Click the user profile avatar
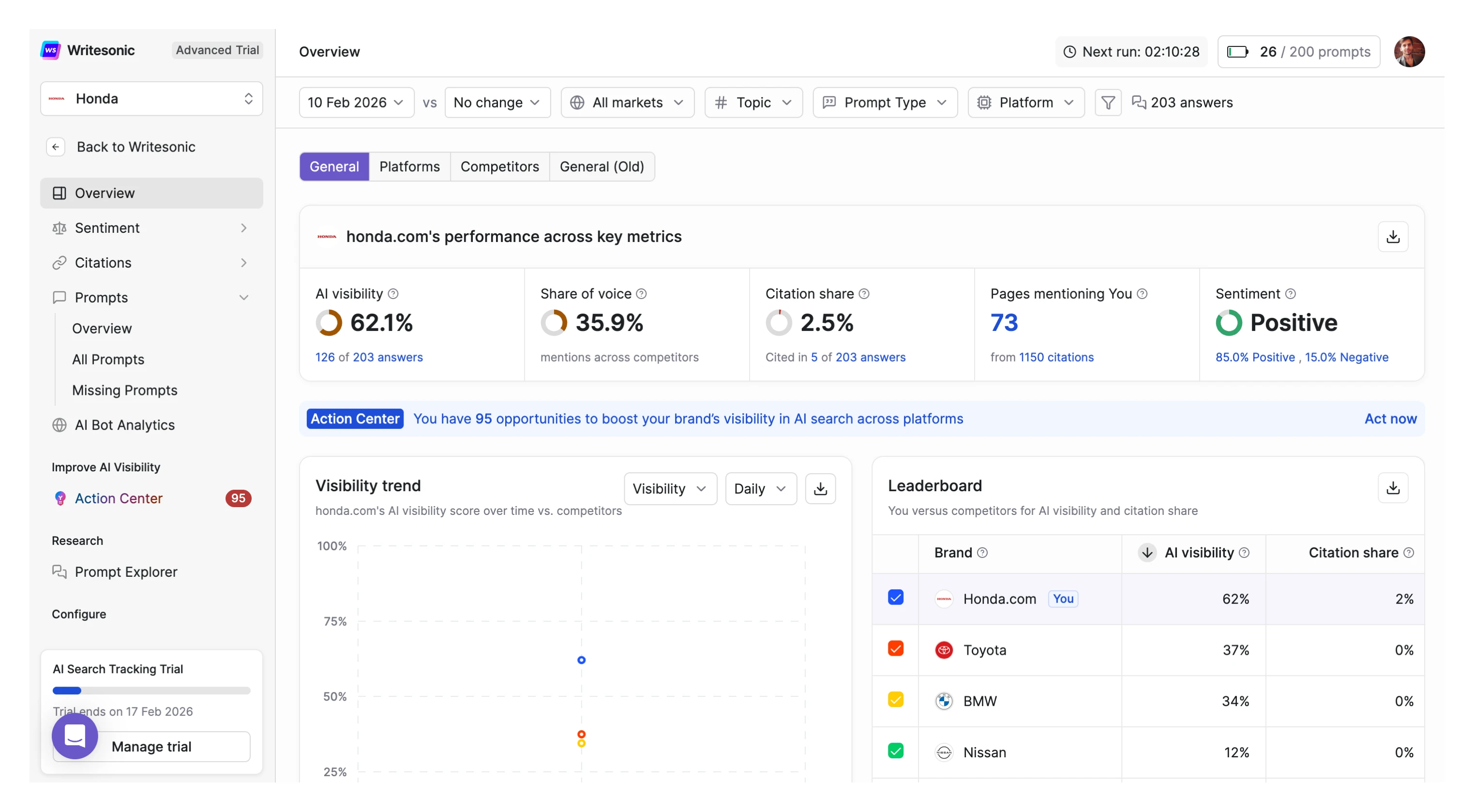1475x812 pixels. tap(1409, 52)
